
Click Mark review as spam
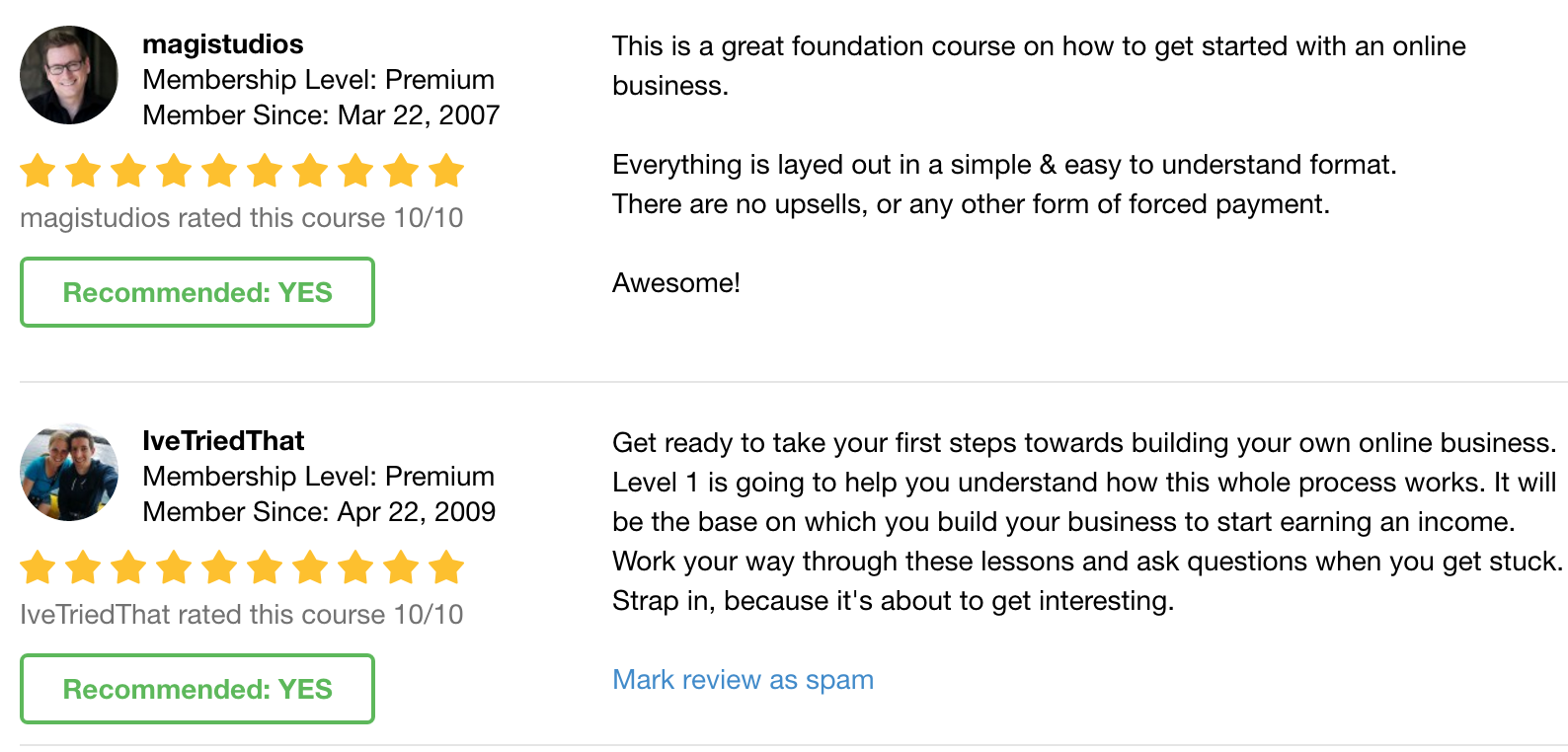(x=743, y=680)
